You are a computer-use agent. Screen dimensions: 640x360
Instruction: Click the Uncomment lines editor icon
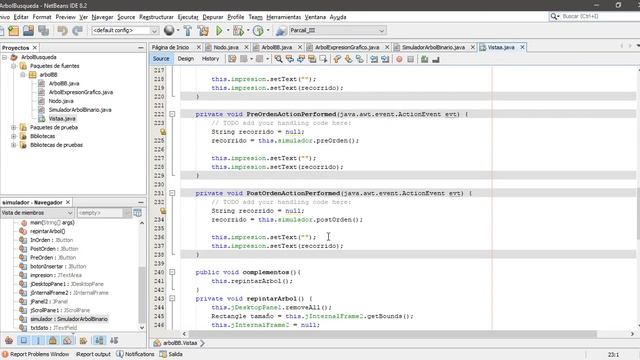(x=436, y=59)
